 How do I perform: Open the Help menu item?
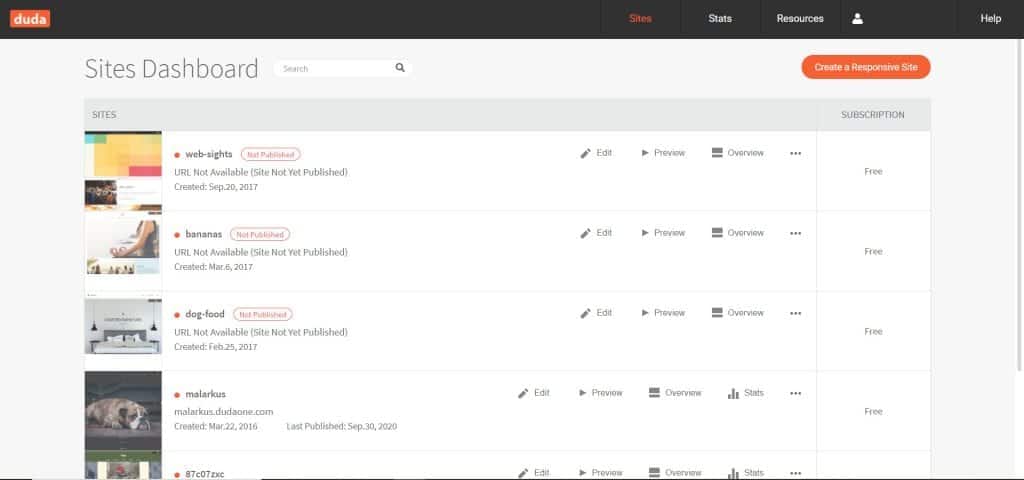[x=990, y=19]
